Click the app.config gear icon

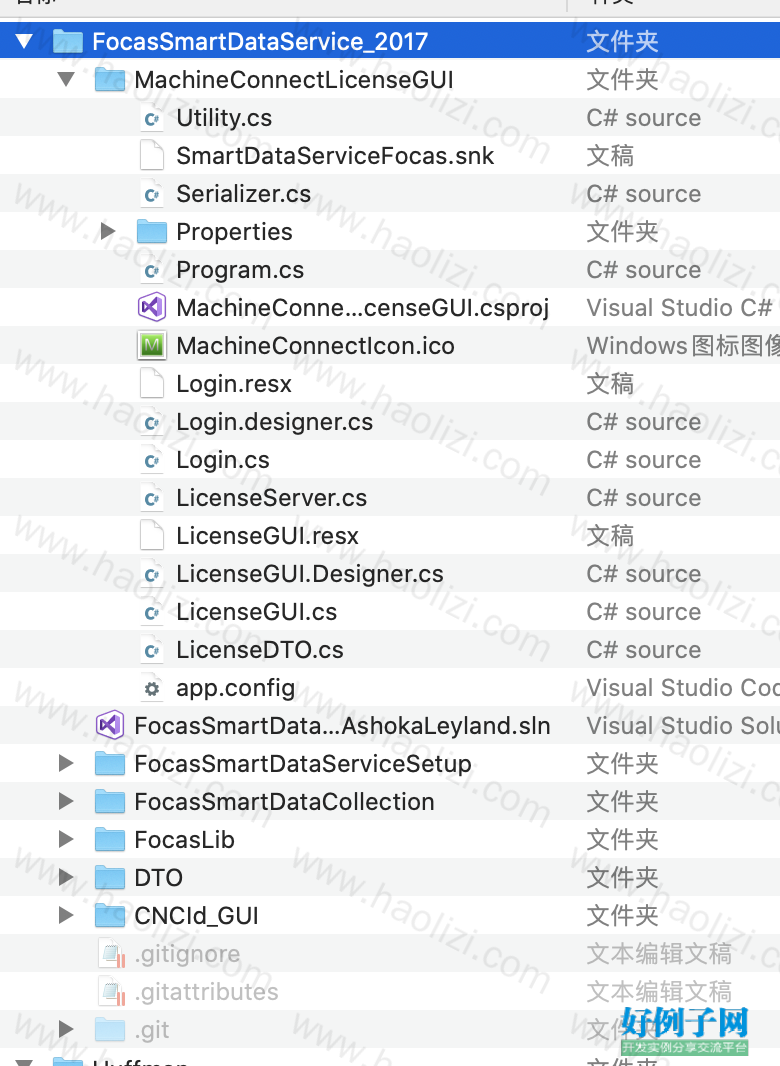click(152, 689)
